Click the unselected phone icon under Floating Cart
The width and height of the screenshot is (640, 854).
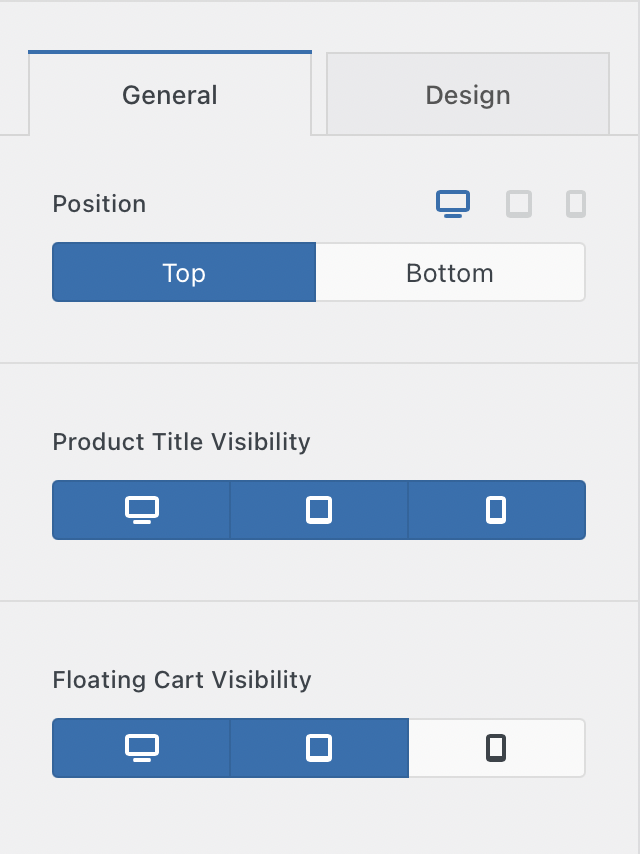[x=496, y=748]
